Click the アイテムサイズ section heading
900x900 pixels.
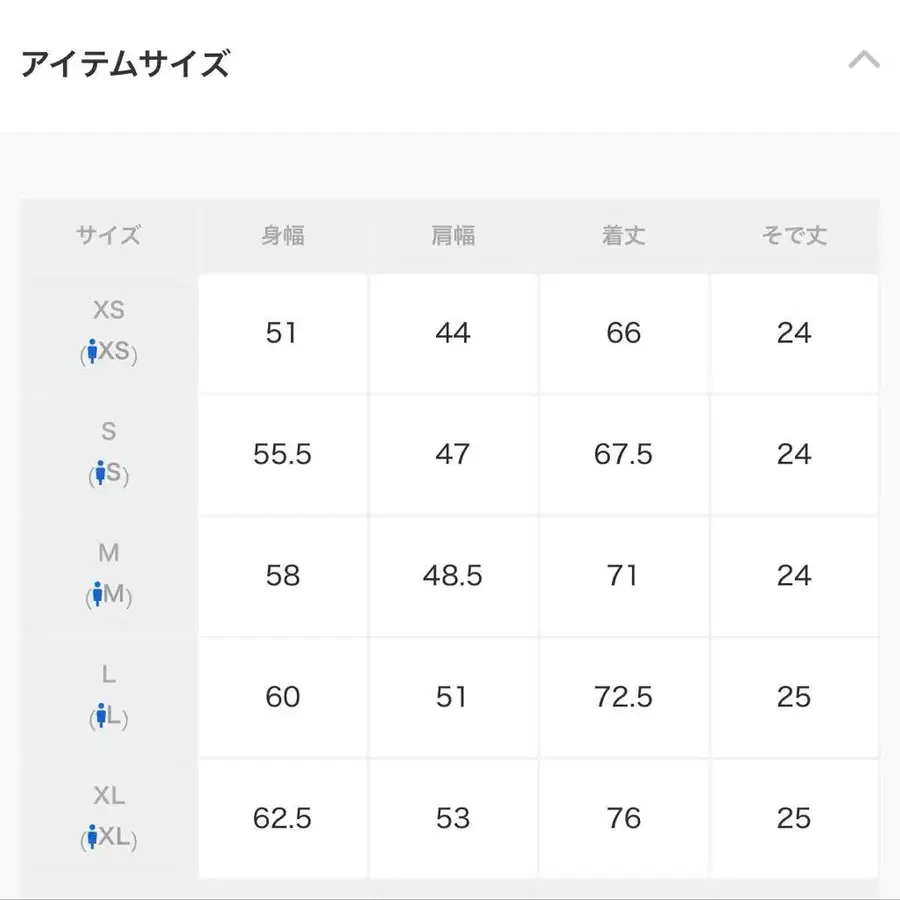click(125, 65)
